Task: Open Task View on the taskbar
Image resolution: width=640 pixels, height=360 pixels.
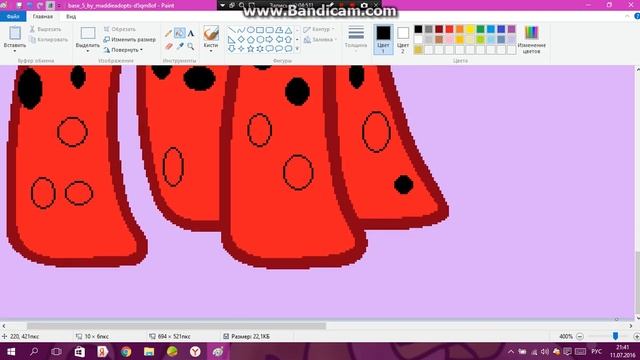Action: 56,351
